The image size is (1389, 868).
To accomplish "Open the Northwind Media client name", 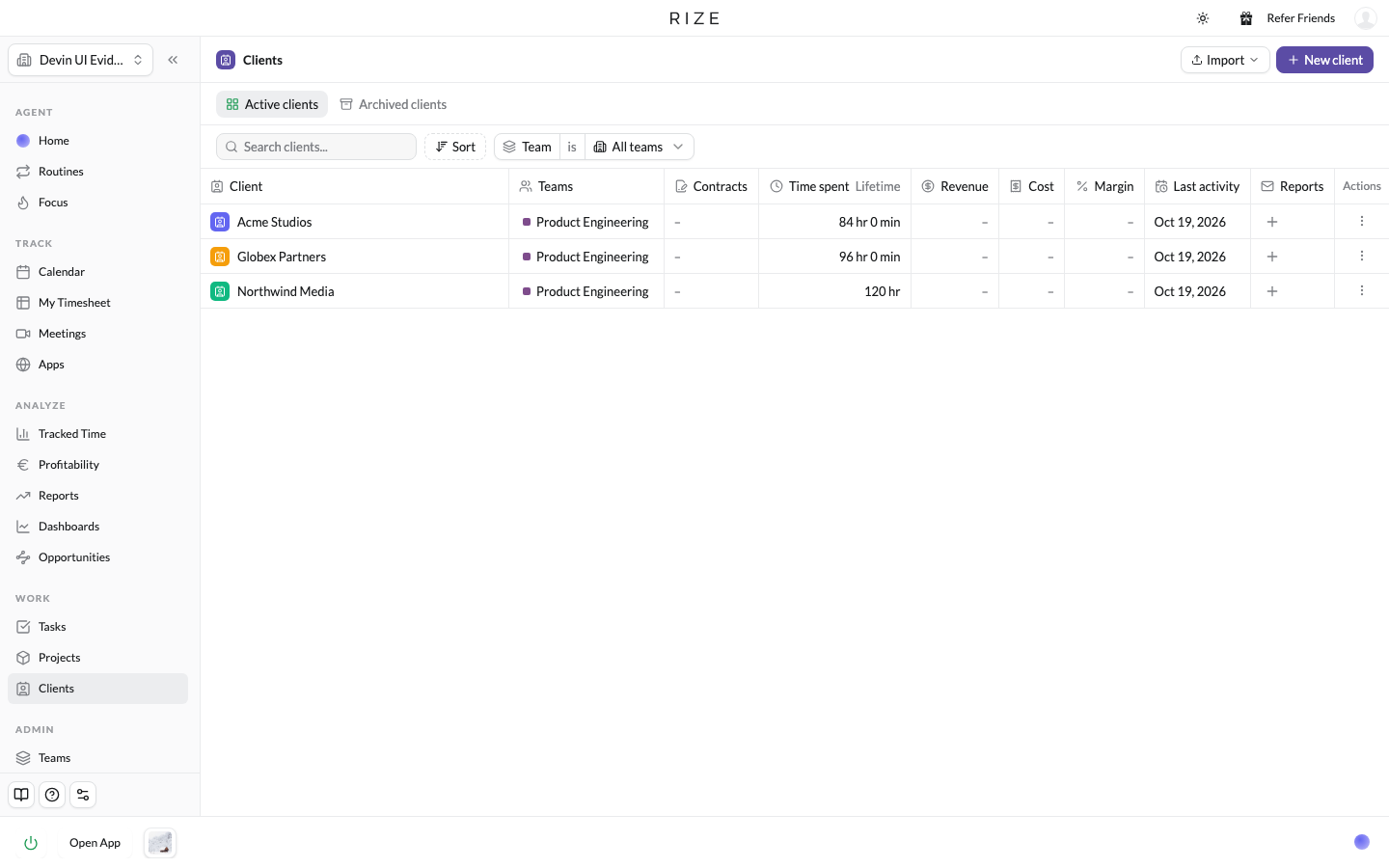I will tap(286, 291).
